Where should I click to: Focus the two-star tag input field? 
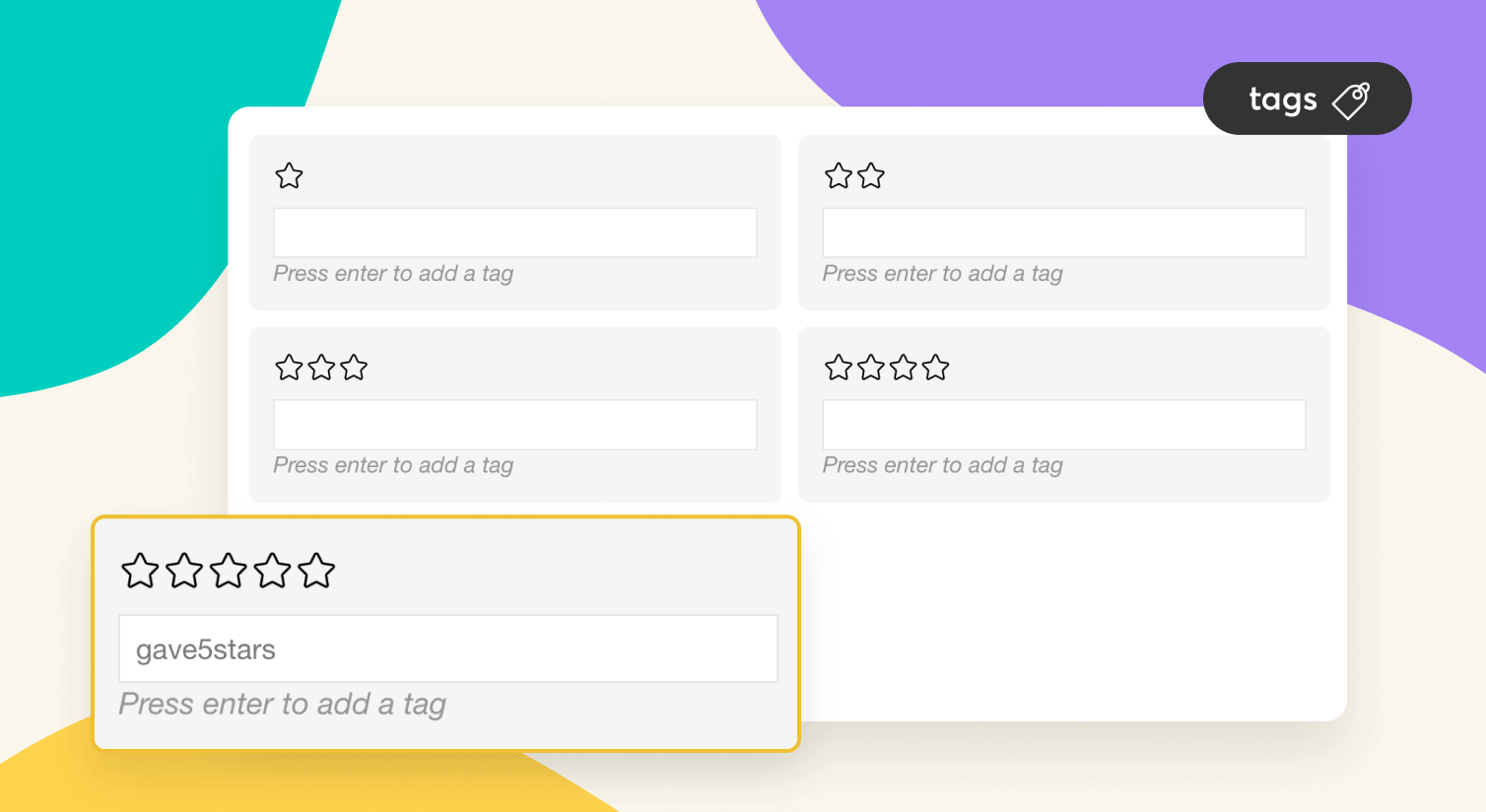click(1063, 233)
